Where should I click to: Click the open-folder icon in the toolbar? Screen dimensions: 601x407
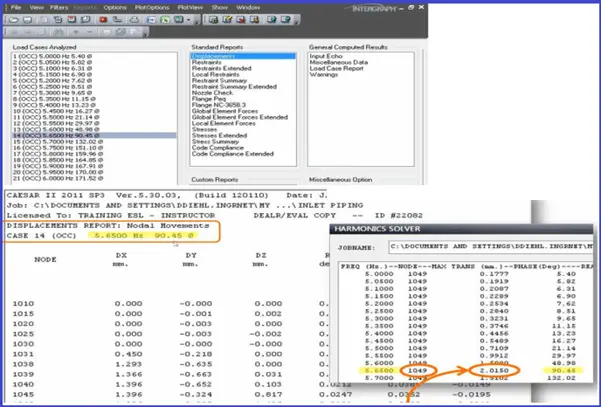(14, 20)
